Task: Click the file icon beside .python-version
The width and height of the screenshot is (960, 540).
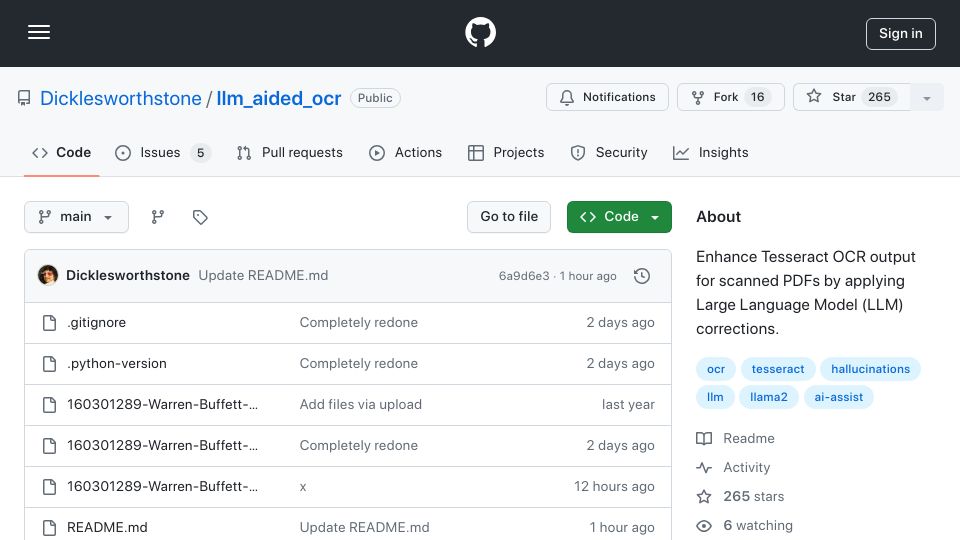Action: (50, 364)
